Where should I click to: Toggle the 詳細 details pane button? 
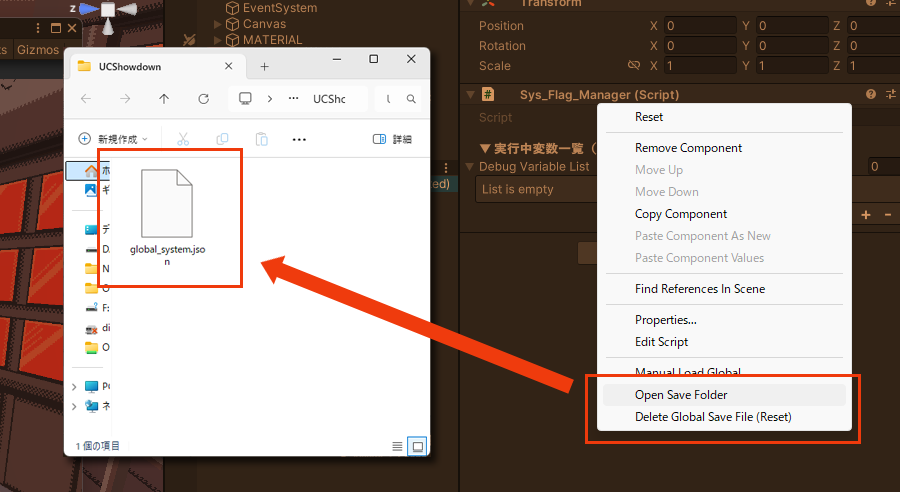pos(392,139)
